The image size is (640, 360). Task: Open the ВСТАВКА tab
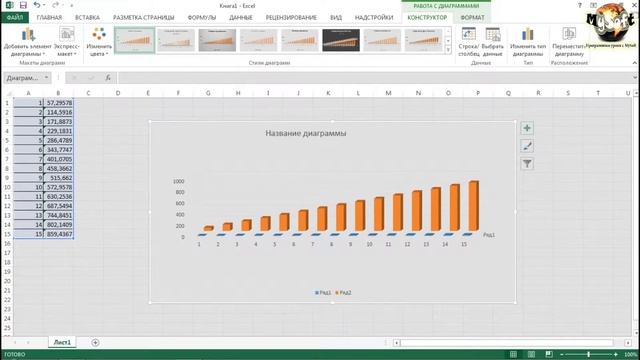87,18
